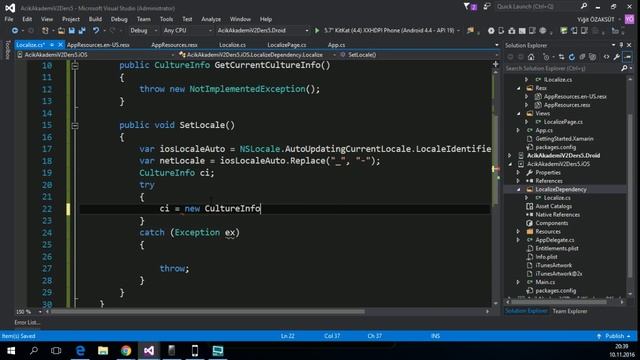
Task: Open the Any CPU platform dropdown
Action: pos(187,31)
